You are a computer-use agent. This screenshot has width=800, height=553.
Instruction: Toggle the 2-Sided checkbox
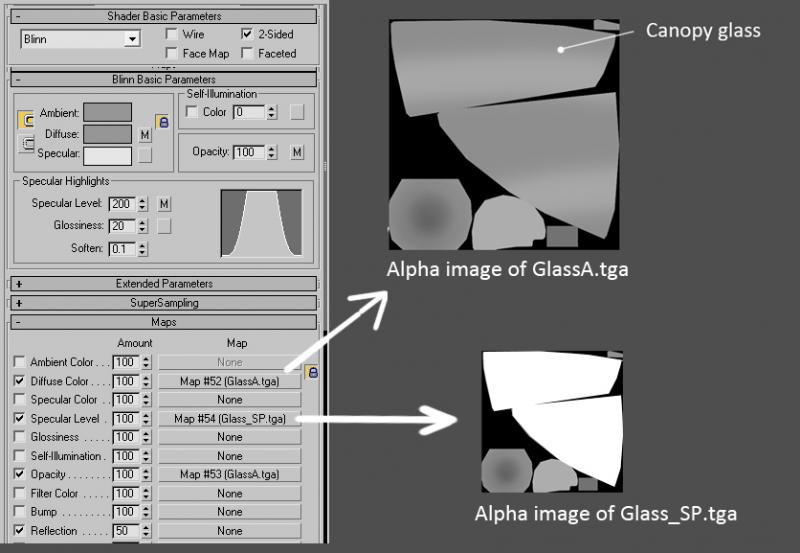(x=247, y=34)
